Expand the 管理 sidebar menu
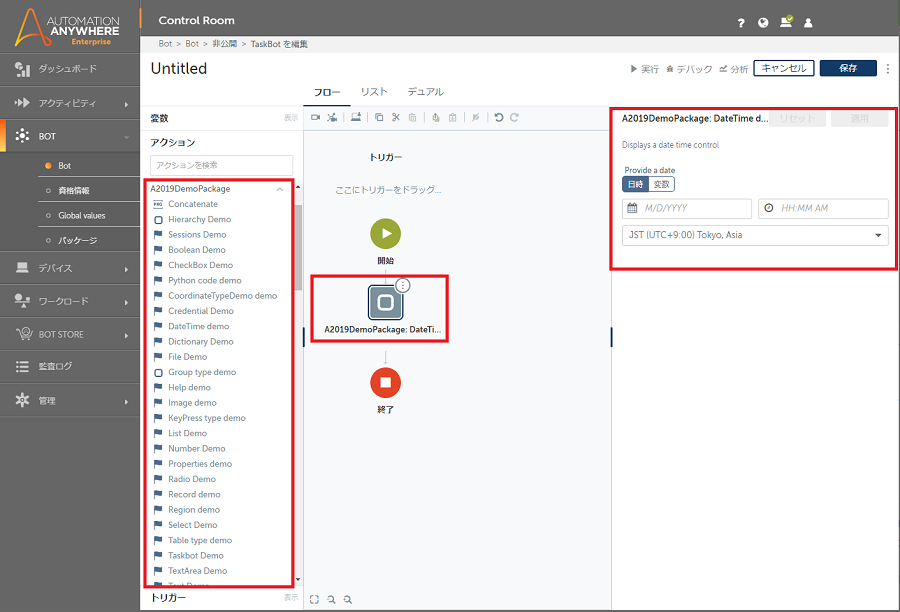900x612 pixels. click(x=70, y=401)
